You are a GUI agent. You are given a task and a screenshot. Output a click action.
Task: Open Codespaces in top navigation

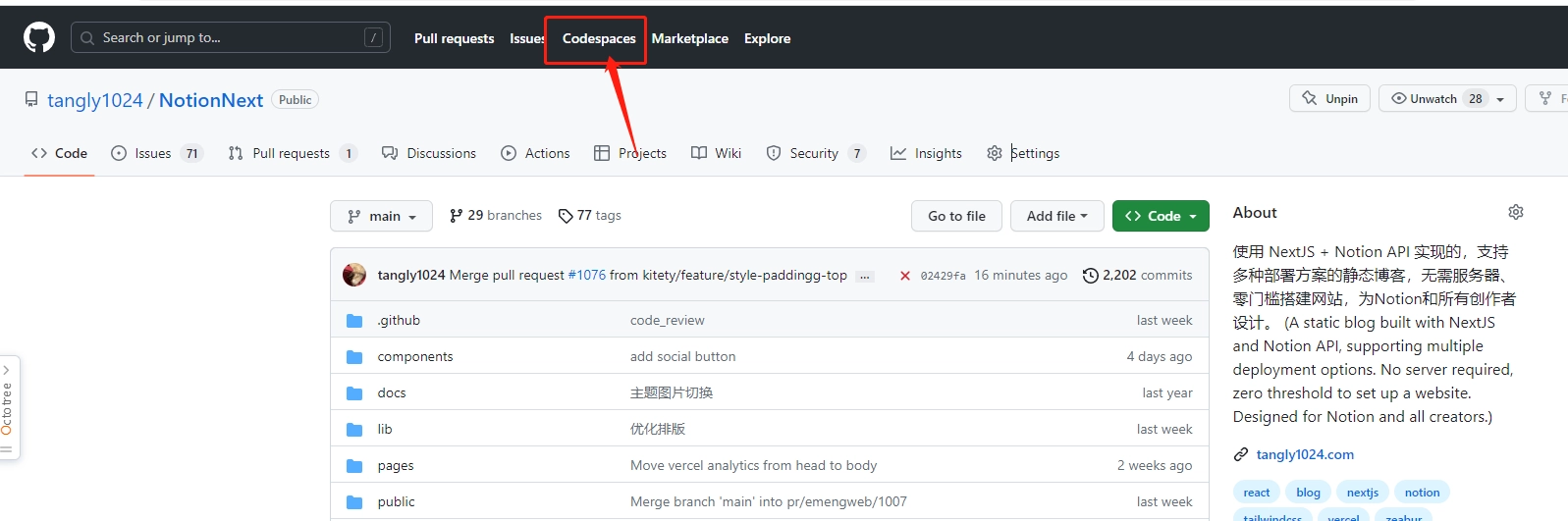click(x=599, y=38)
